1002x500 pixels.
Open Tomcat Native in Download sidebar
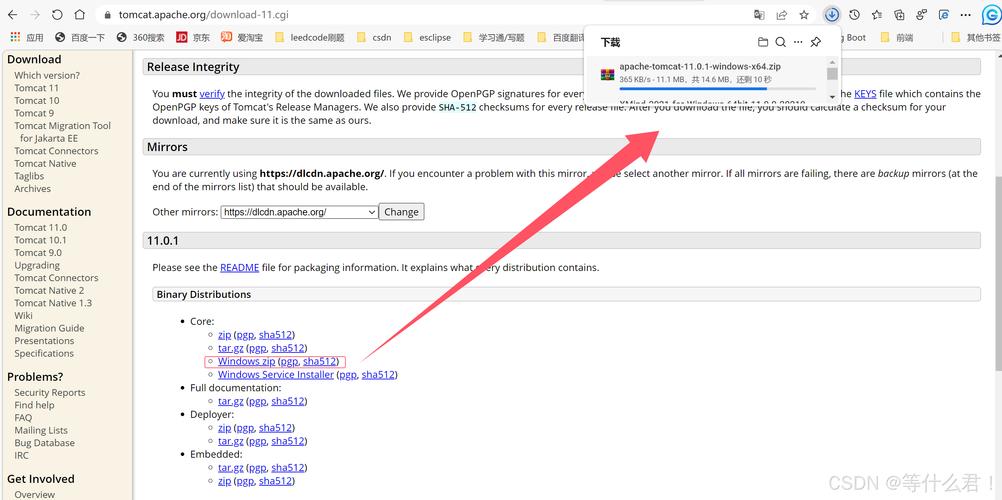(45, 163)
